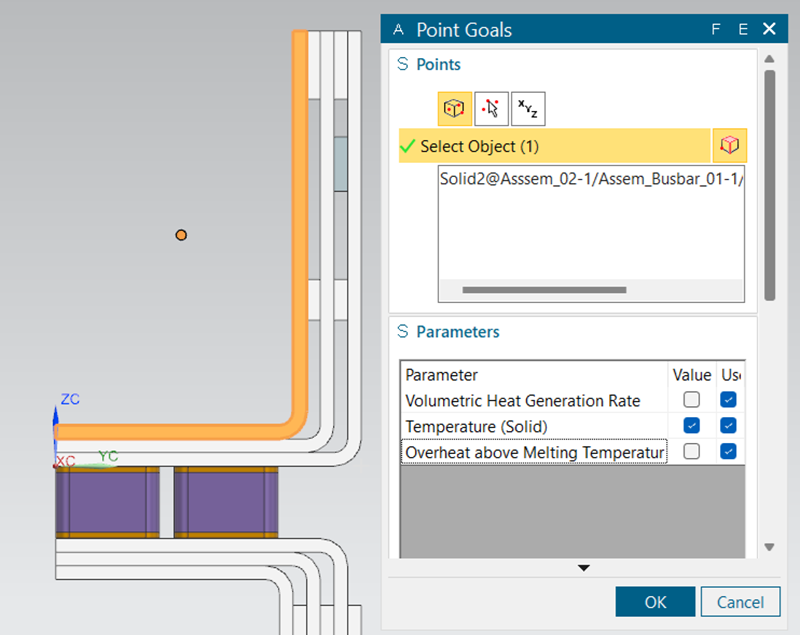Click the A icon in the Point Goals title bar
800x635 pixels.
coord(398,30)
